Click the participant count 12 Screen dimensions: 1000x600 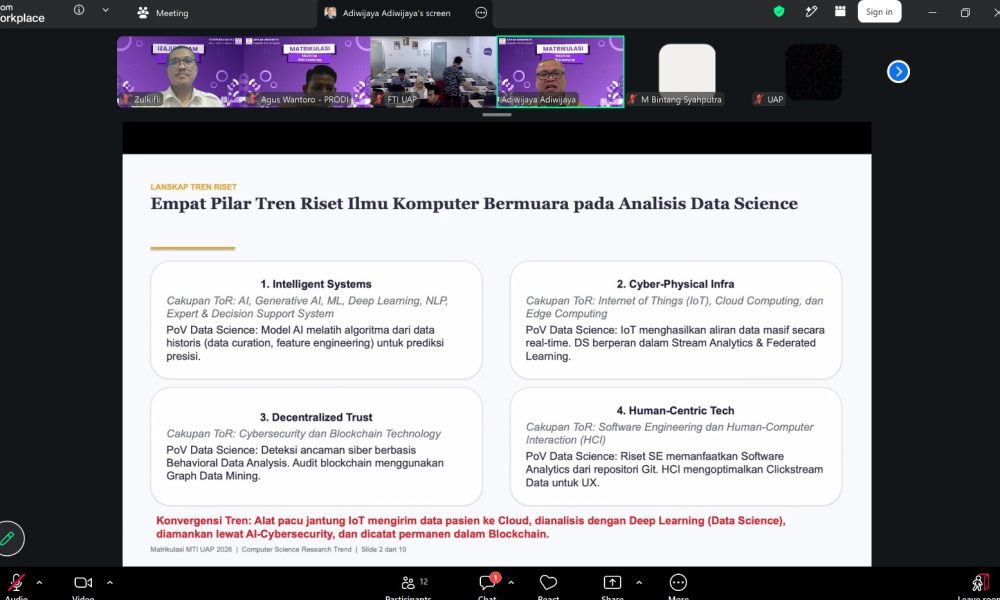pos(424,582)
